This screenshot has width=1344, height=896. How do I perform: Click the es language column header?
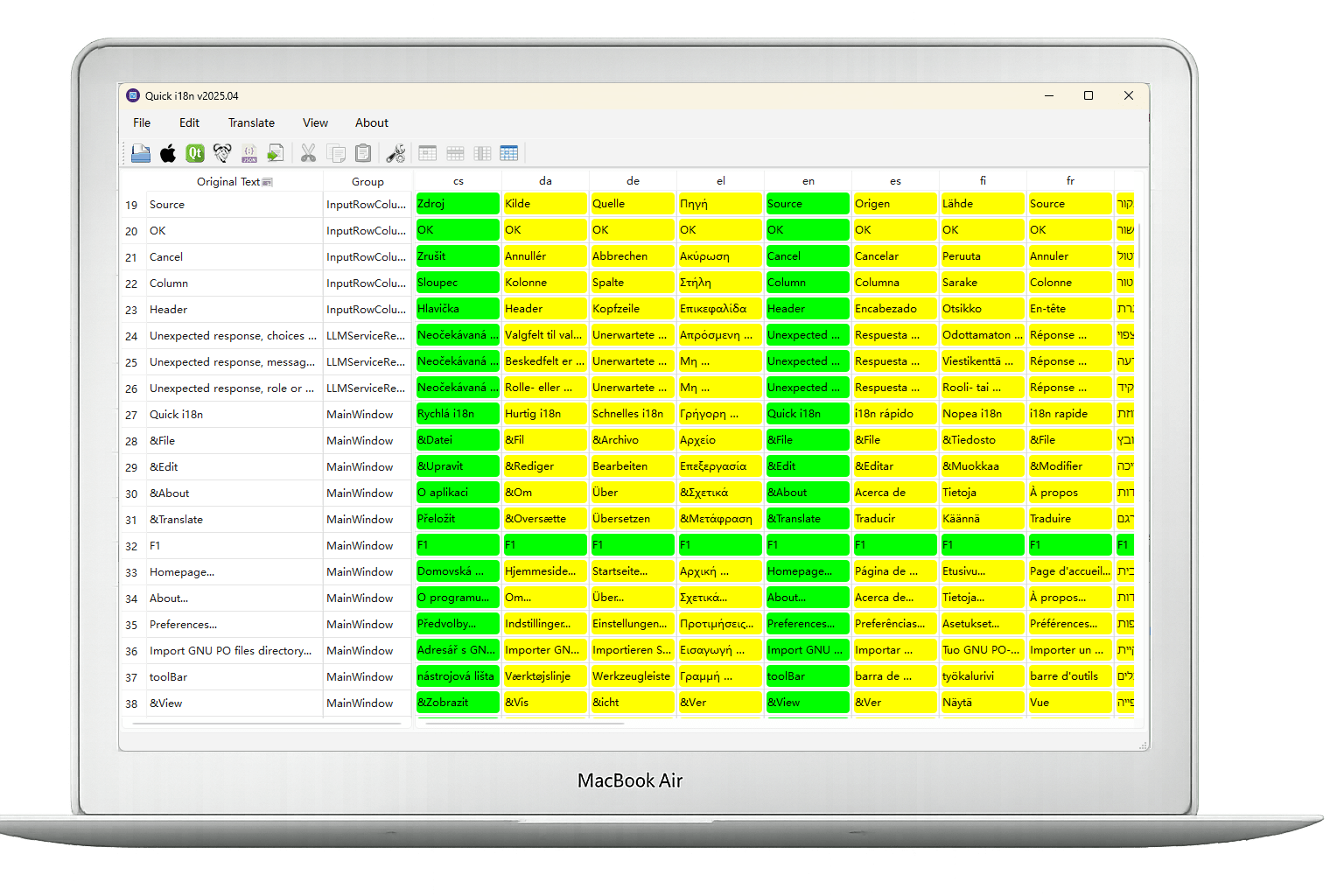tap(896, 181)
